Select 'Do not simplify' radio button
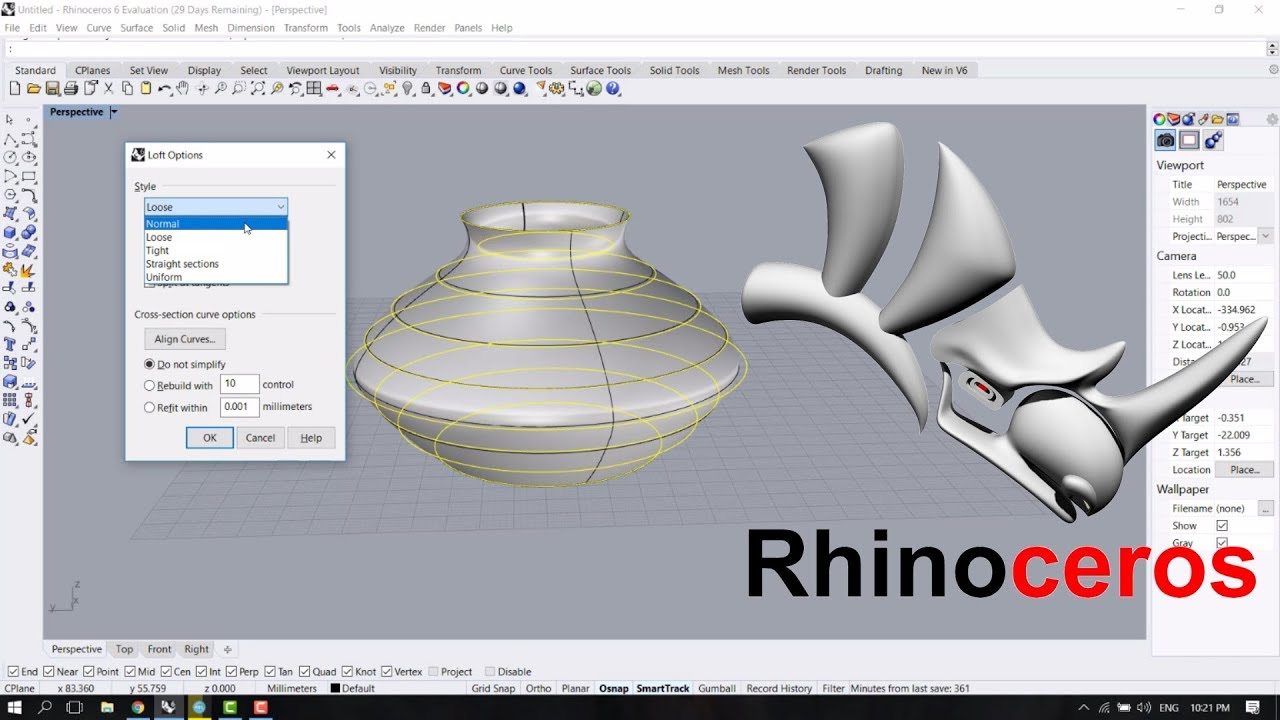Image resolution: width=1280 pixels, height=720 pixels. [x=149, y=365]
